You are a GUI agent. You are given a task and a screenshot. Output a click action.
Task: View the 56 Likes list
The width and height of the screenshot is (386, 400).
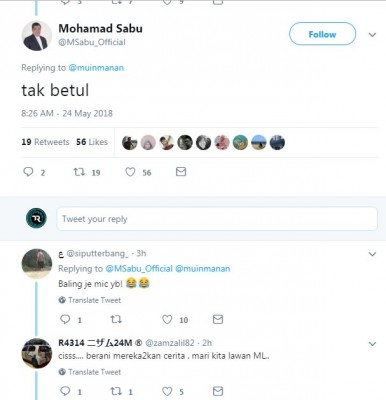click(92, 142)
